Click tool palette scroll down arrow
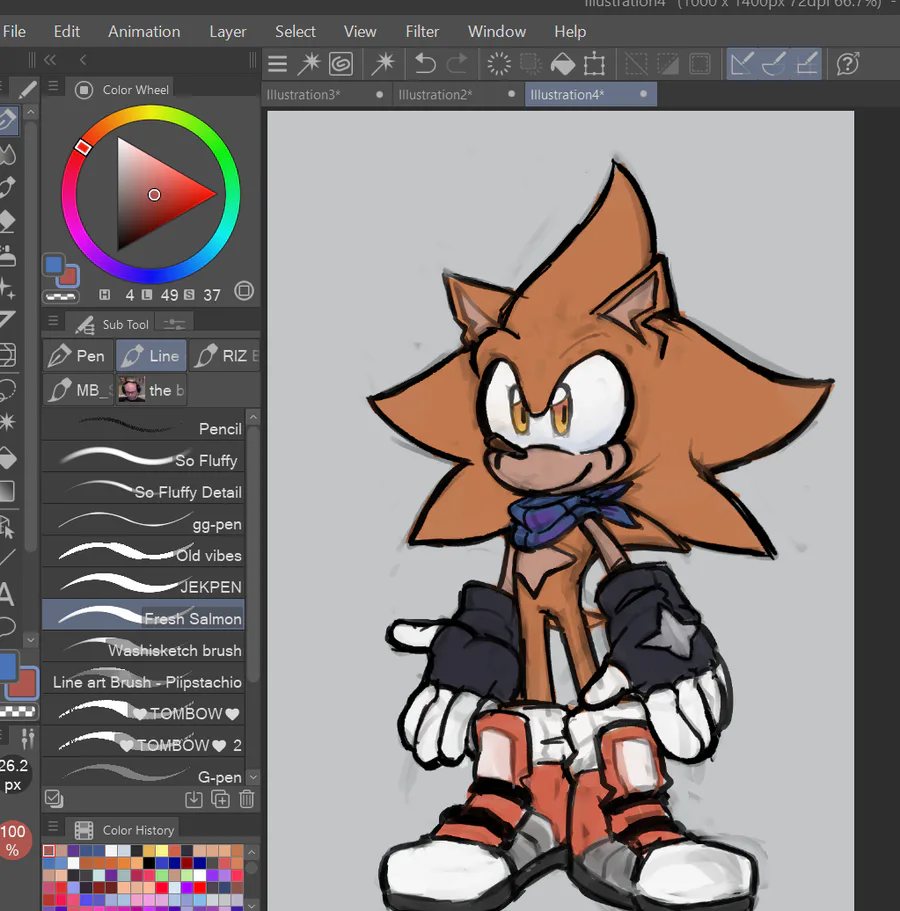The width and height of the screenshot is (900, 911). point(31,640)
